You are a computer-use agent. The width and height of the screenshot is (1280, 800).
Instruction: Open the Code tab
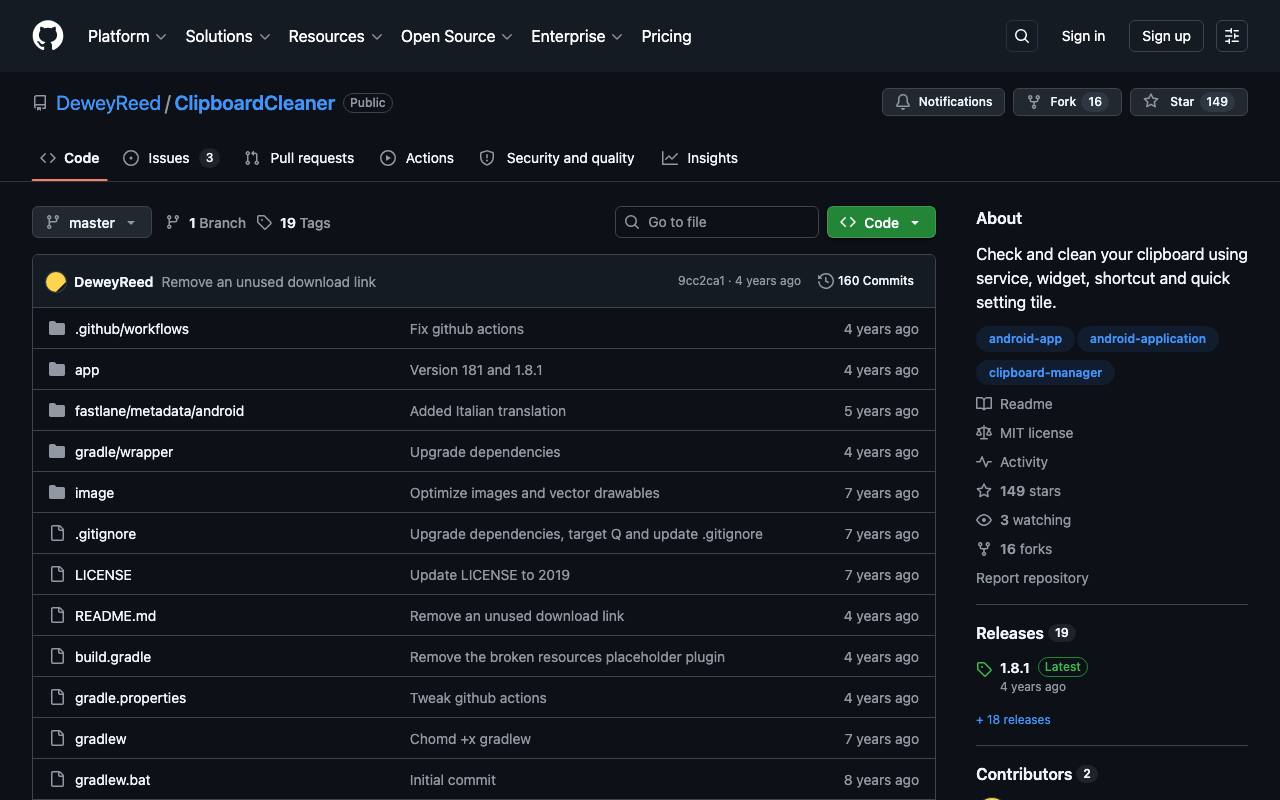click(70, 158)
